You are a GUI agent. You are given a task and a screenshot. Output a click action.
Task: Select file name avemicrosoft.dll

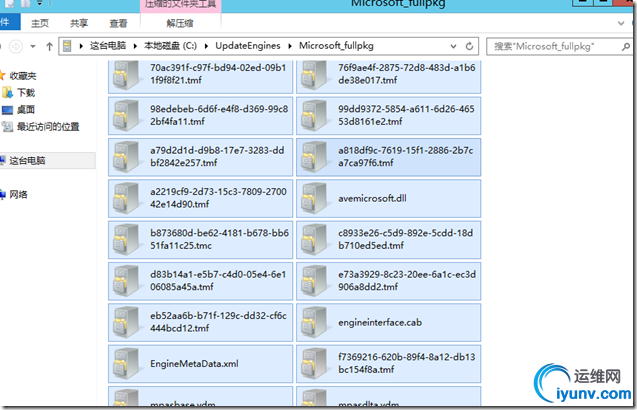372,198
